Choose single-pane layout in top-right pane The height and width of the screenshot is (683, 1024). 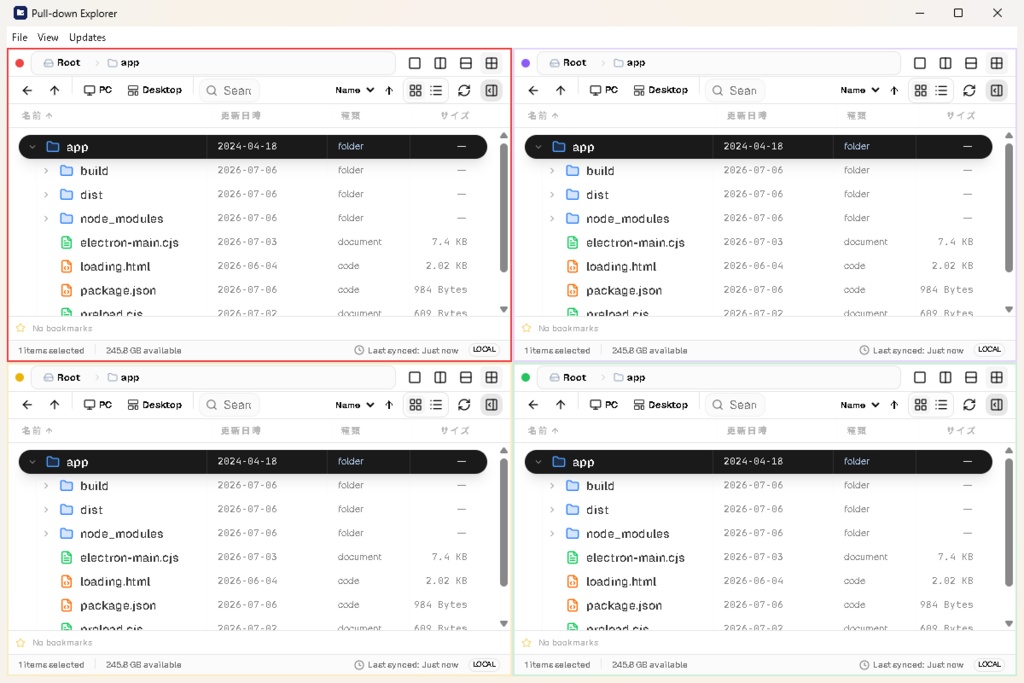920,63
